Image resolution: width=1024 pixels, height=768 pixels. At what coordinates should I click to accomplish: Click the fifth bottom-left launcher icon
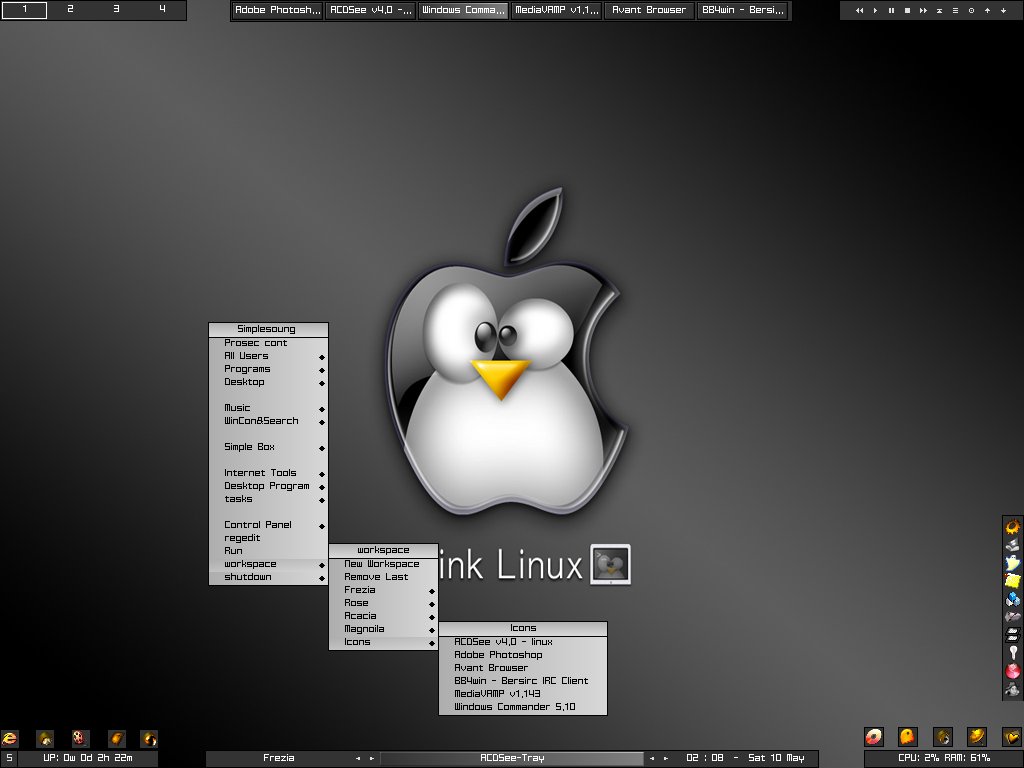click(x=149, y=739)
